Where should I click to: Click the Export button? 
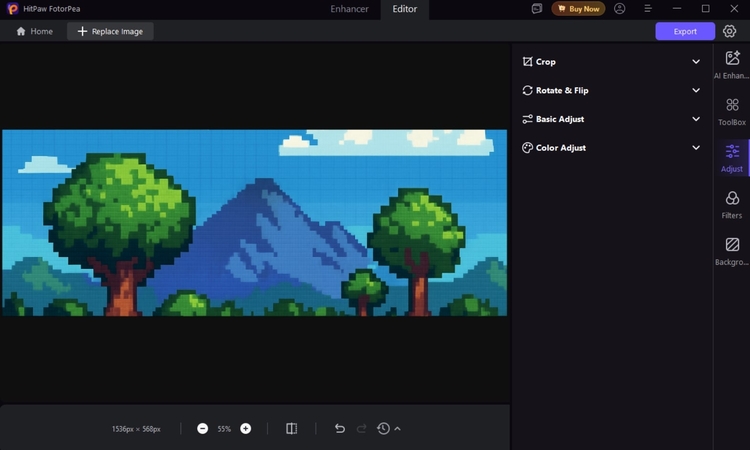(685, 31)
